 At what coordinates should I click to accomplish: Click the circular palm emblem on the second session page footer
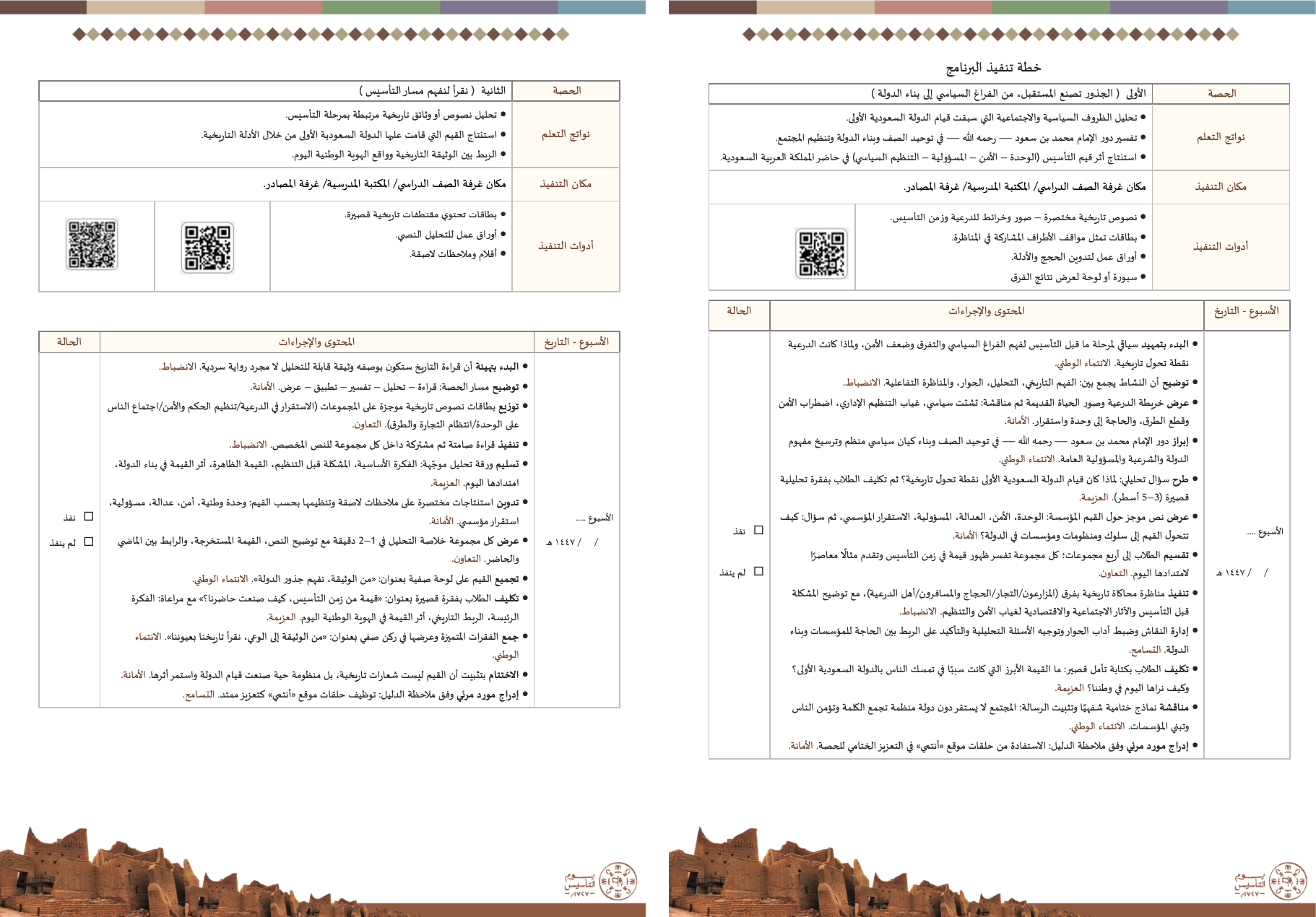pos(618,881)
